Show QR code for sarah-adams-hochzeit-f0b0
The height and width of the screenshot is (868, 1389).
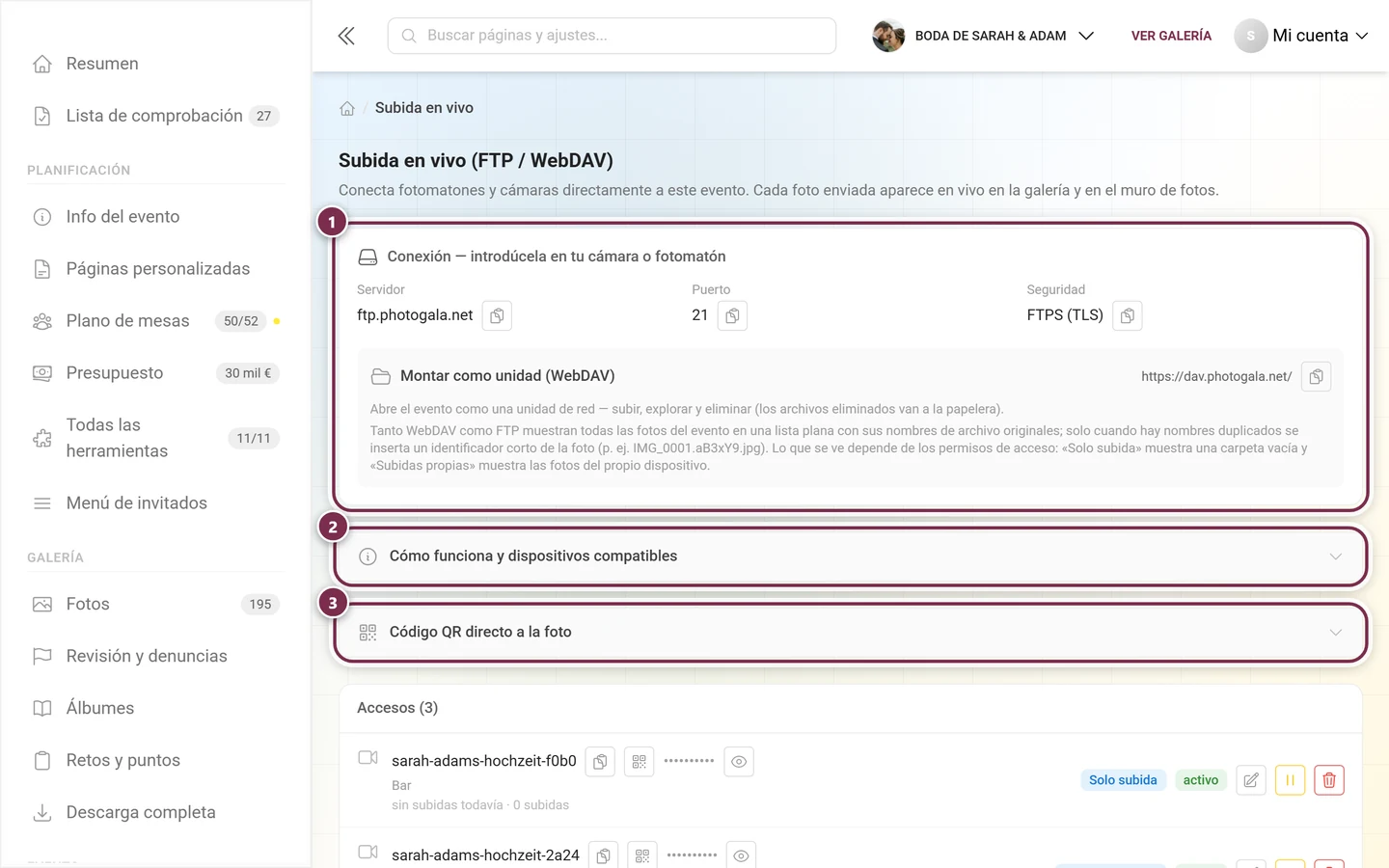click(639, 762)
